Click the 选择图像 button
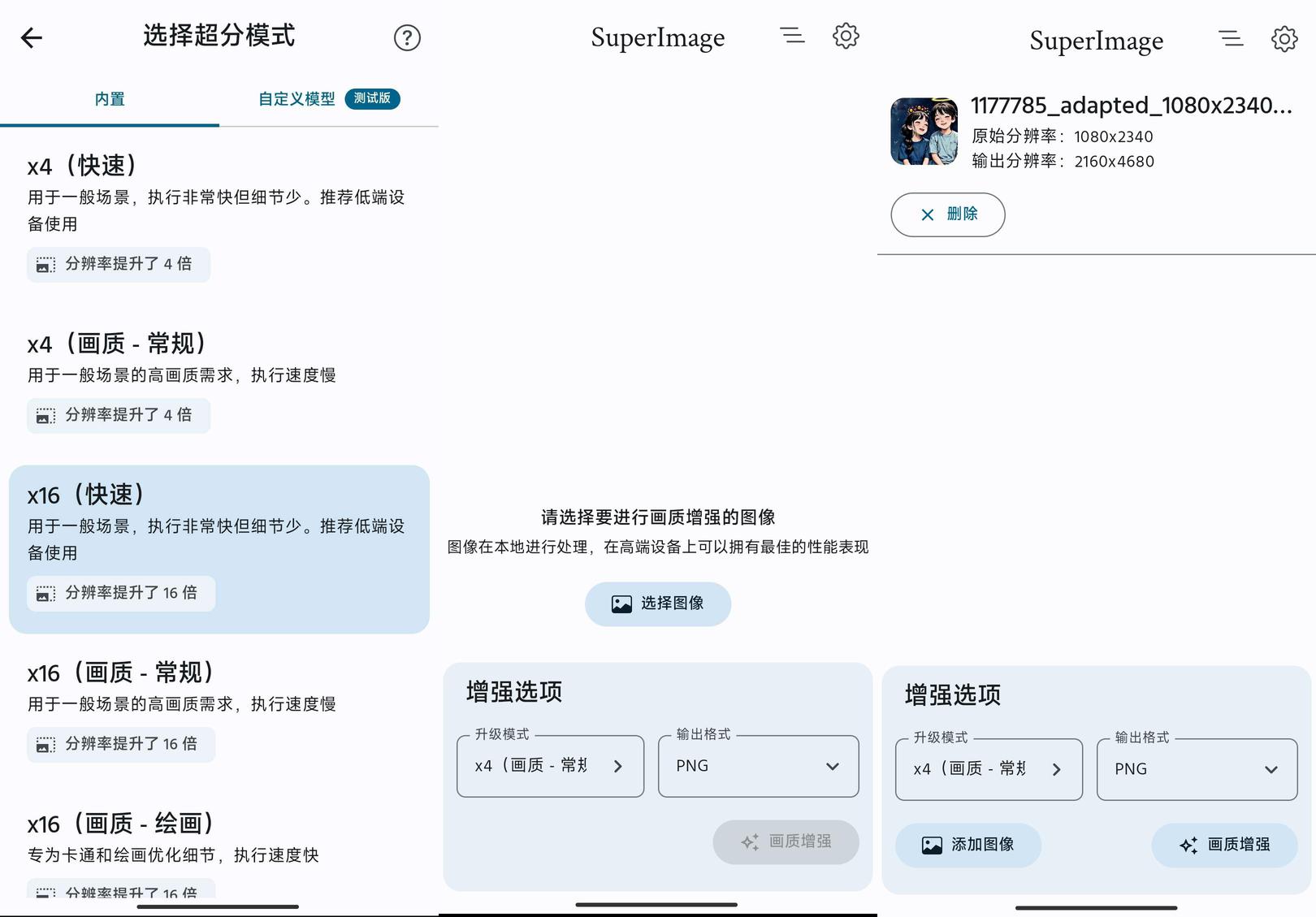Image resolution: width=1316 pixels, height=917 pixels. (658, 603)
